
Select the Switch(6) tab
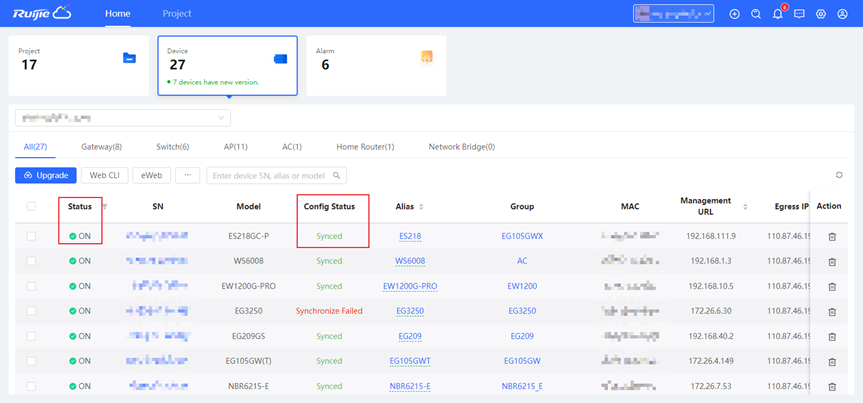tap(173, 147)
